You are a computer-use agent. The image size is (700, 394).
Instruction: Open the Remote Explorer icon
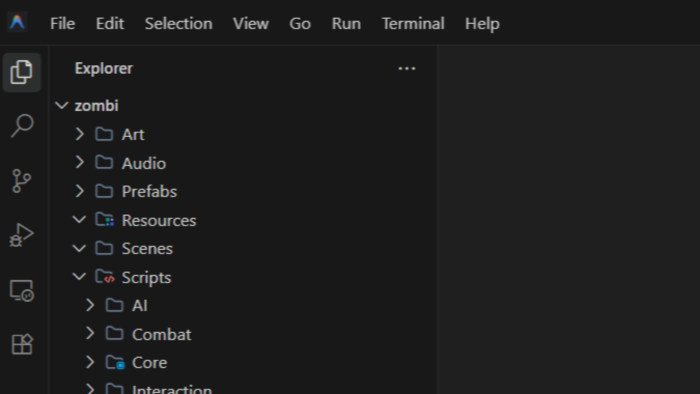[x=21, y=290]
